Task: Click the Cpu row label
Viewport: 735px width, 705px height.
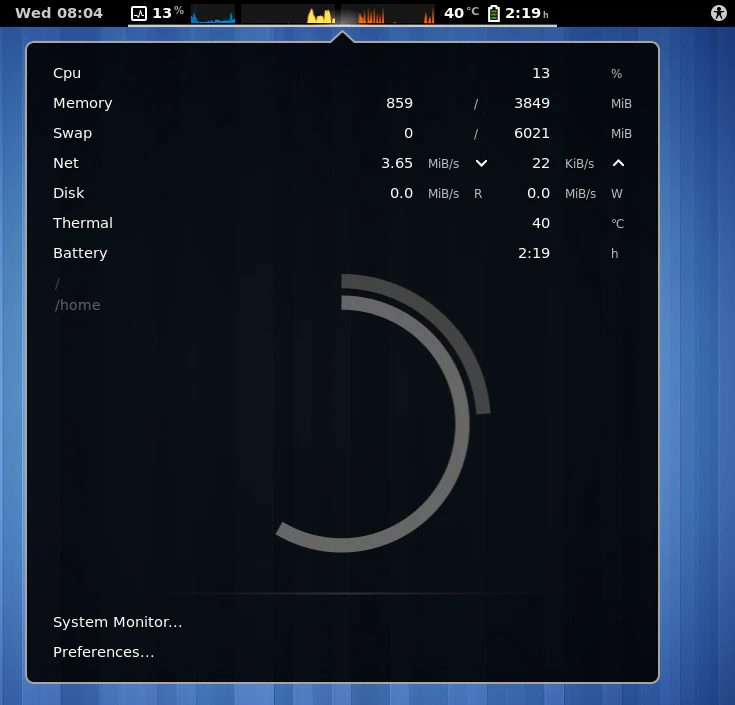Action: tap(67, 73)
